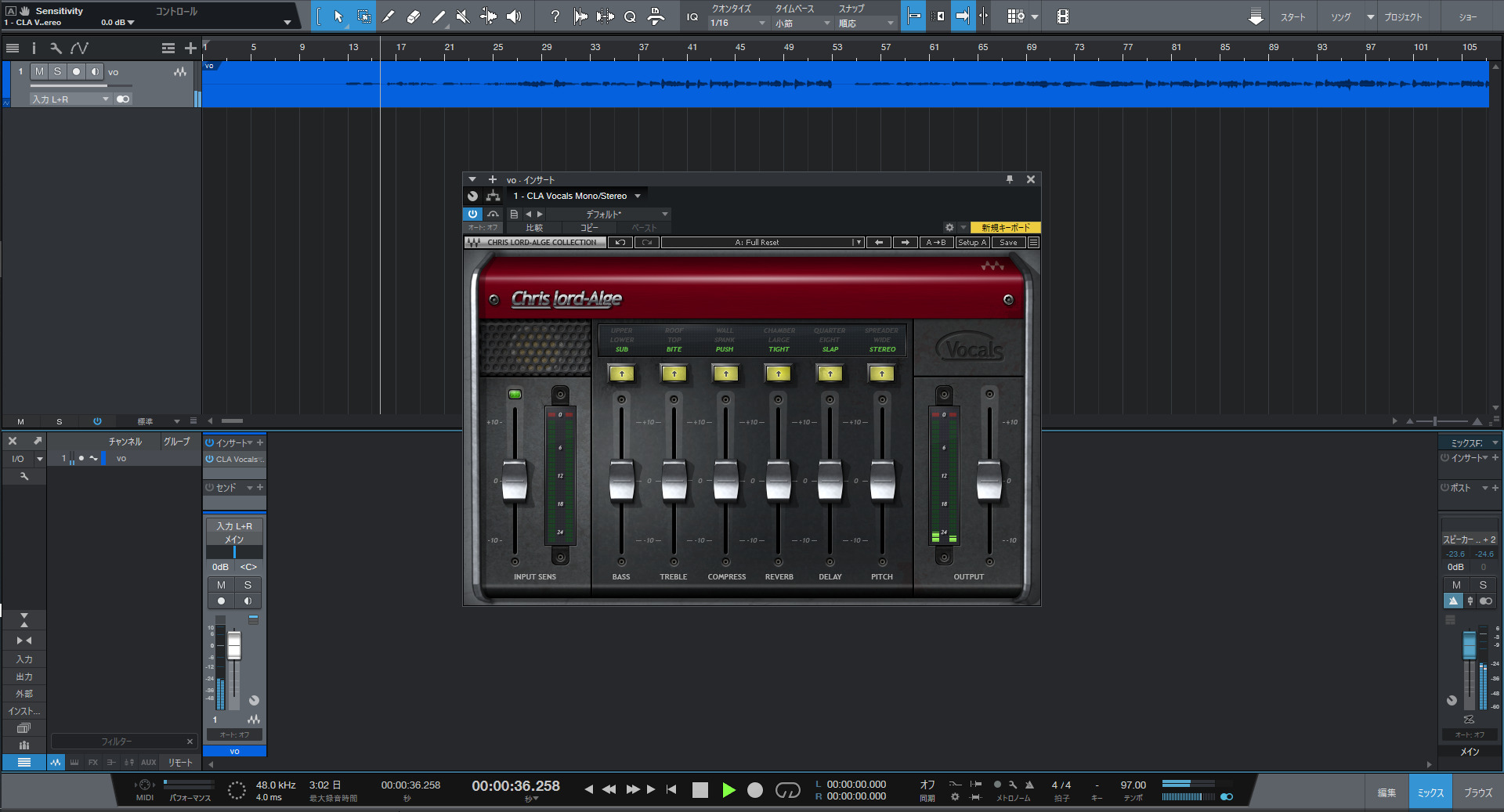Open the デフォルト preset dropdown

[x=609, y=214]
